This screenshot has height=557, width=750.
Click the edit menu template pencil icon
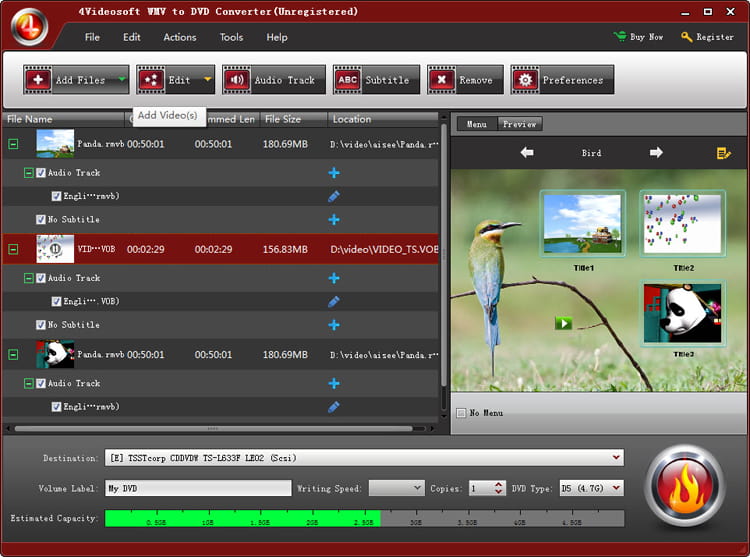[x=723, y=153]
